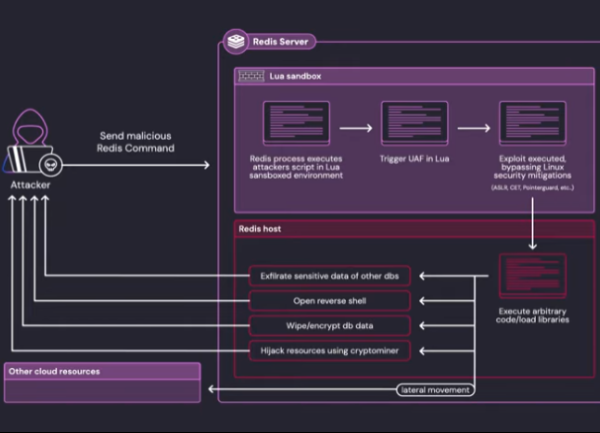
Task: Click the 'Execute arbitrary code/load libraries' caption
Action: [x=532, y=317]
